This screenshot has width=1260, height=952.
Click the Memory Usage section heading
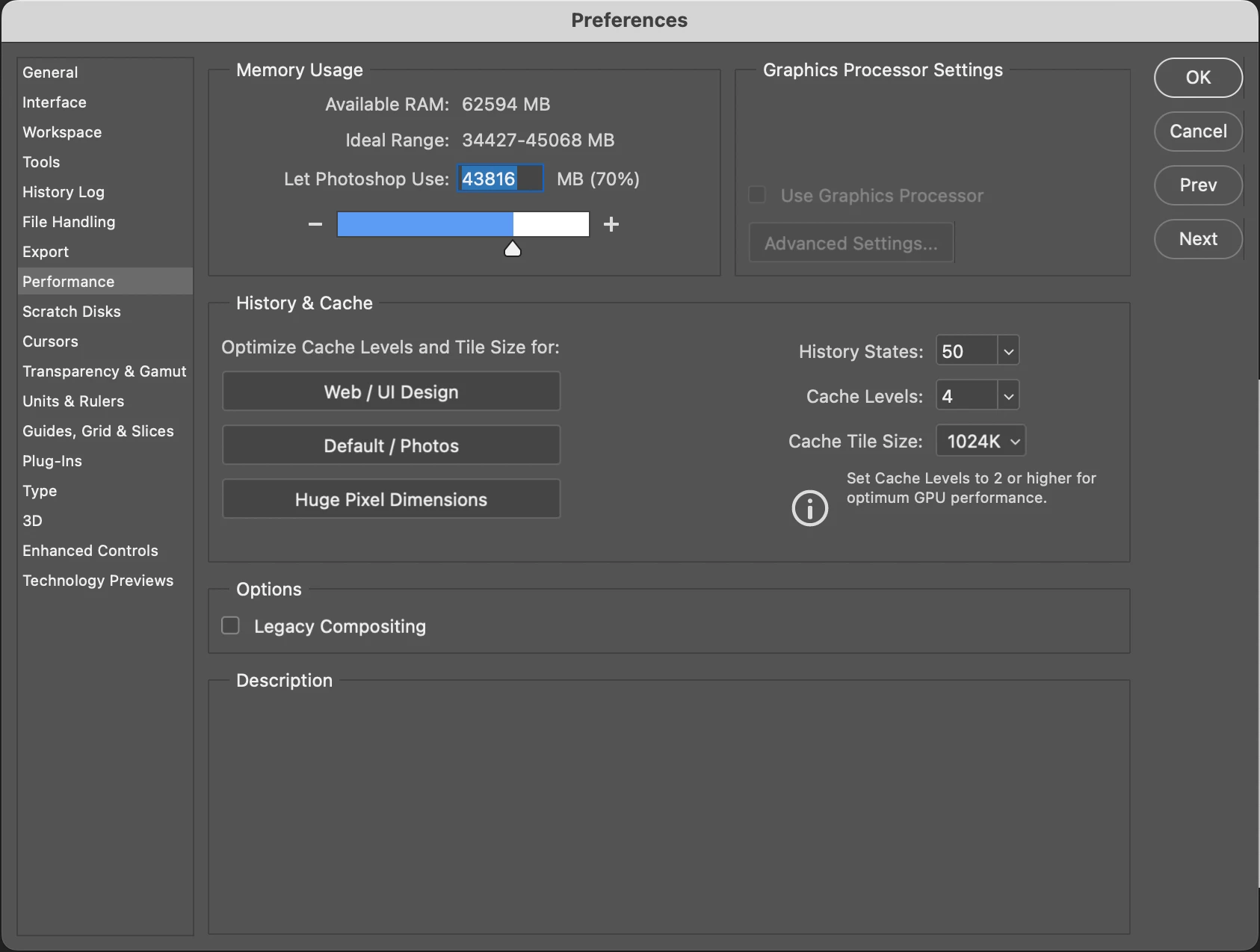pos(300,70)
